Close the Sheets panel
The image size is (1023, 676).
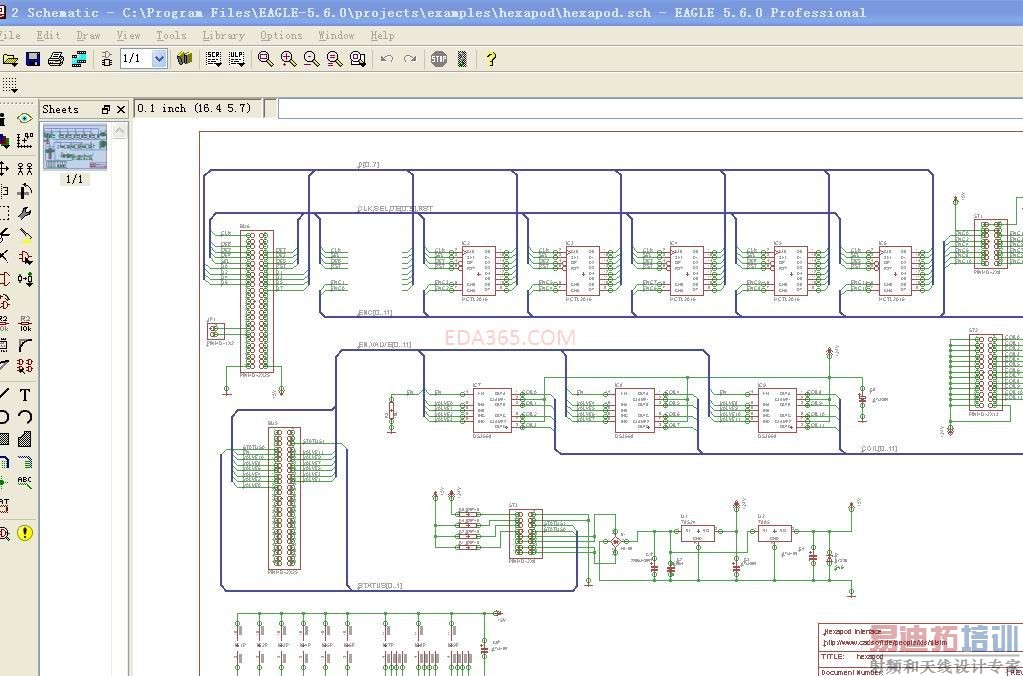(121, 109)
